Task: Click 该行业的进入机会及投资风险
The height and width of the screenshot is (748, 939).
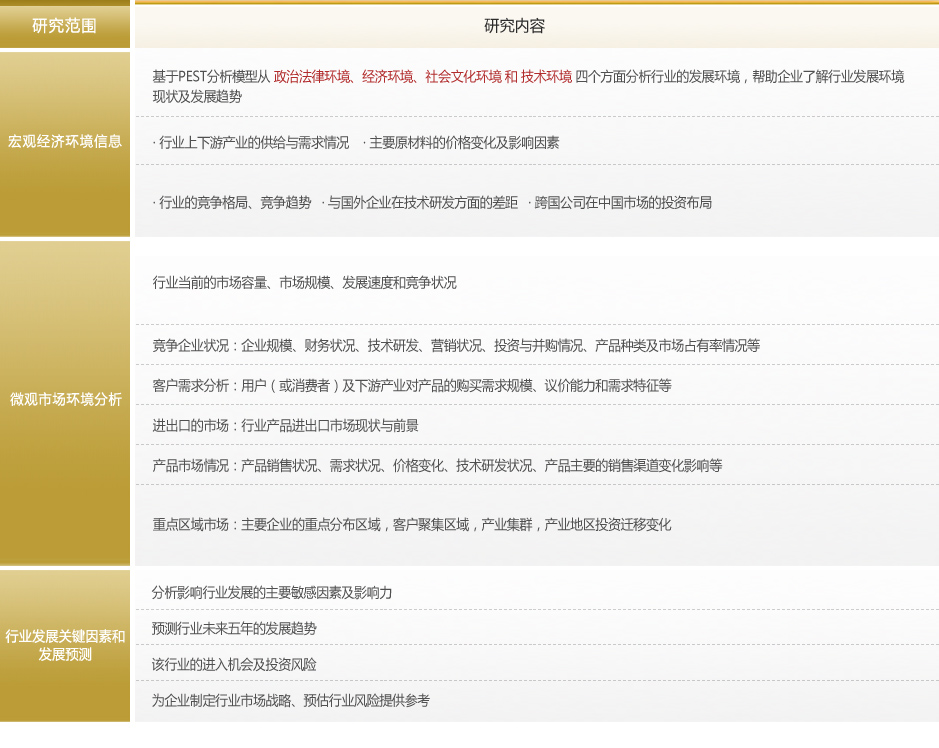Action: pos(234,664)
